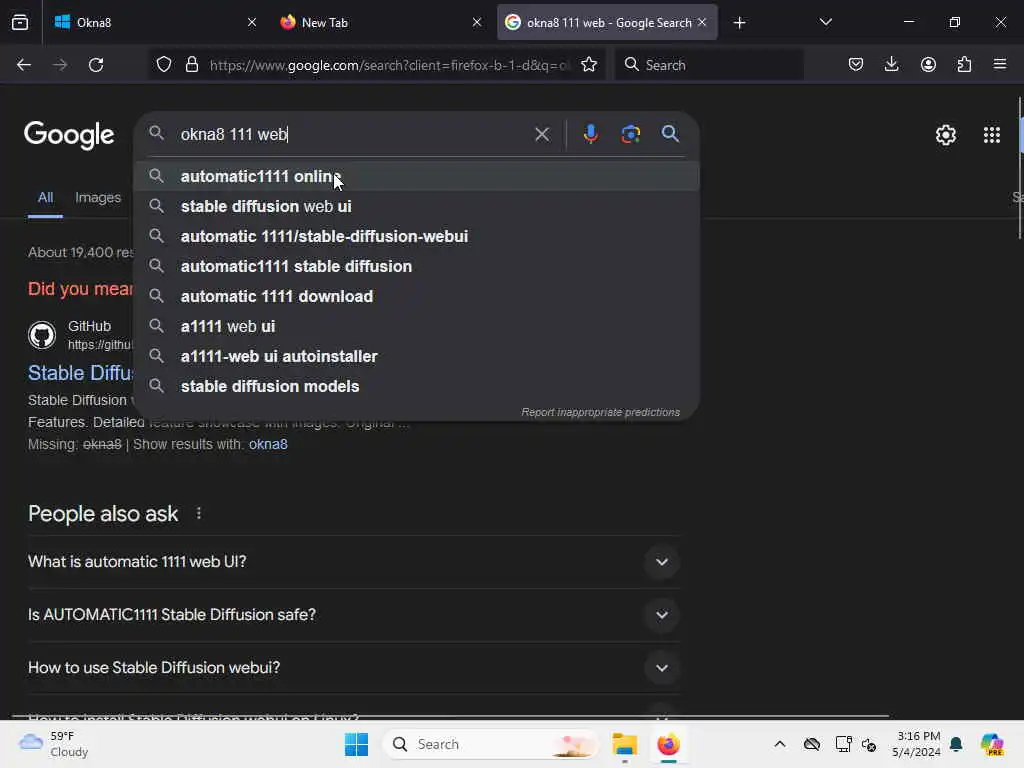
Task: Click the forward navigation arrow
Action: [60, 65]
